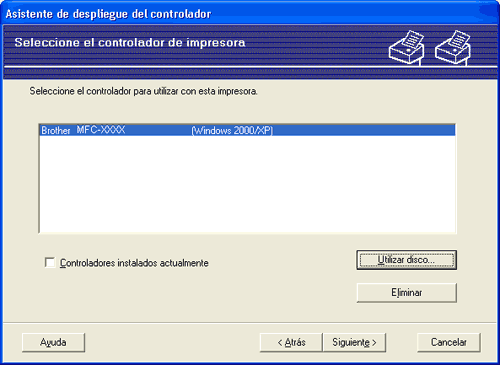The image size is (500, 365).
Task: Click empty area of driver list box
Action: pos(247,183)
